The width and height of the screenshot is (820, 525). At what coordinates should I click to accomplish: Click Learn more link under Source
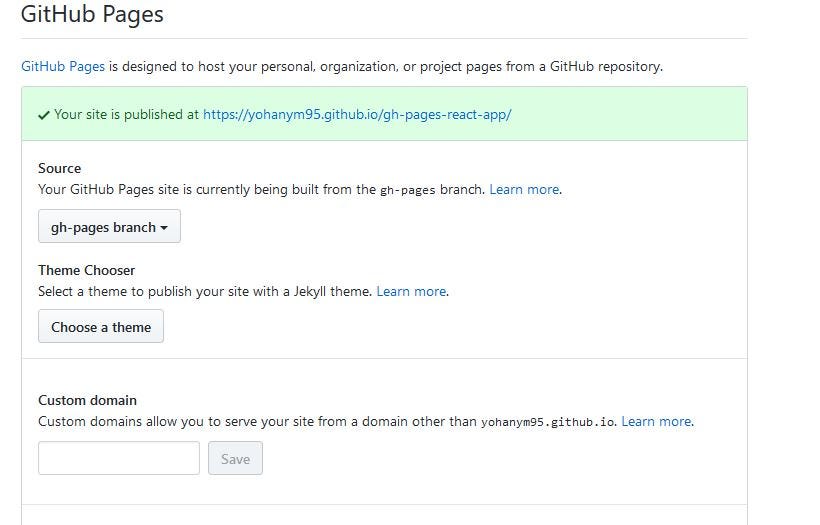524,189
